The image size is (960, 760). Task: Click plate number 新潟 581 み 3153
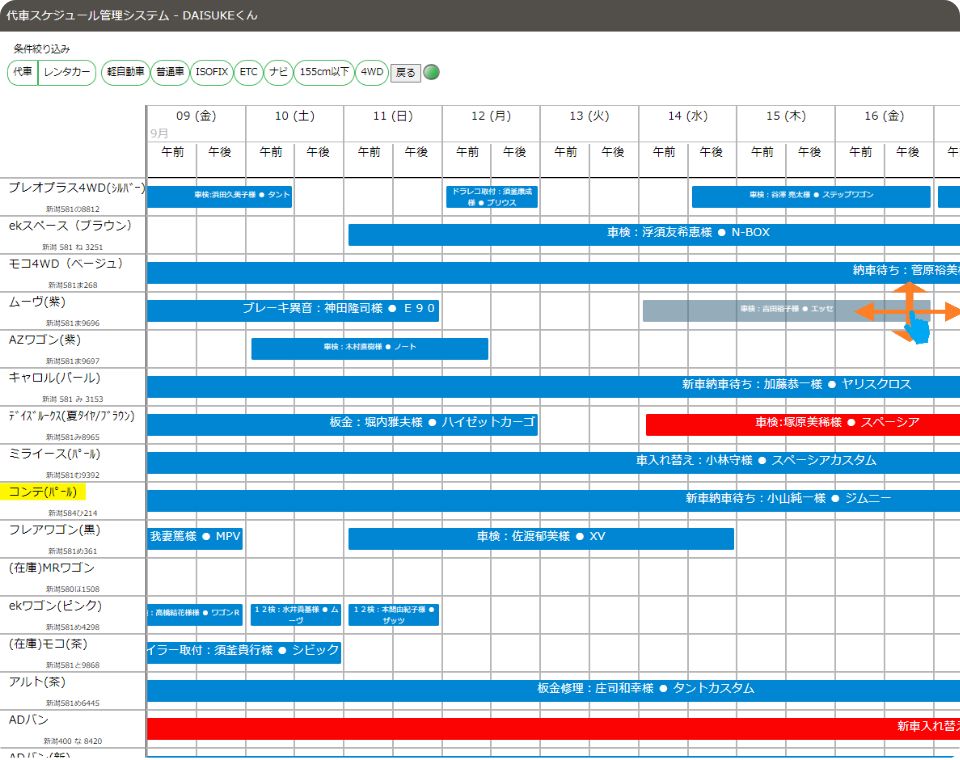(x=73, y=399)
